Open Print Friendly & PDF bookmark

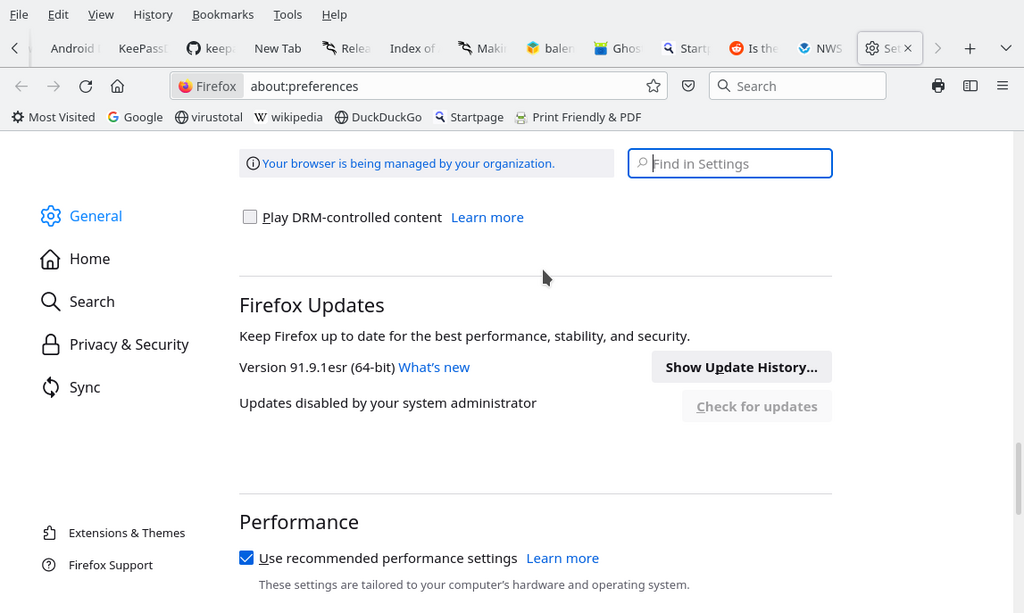click(x=578, y=118)
